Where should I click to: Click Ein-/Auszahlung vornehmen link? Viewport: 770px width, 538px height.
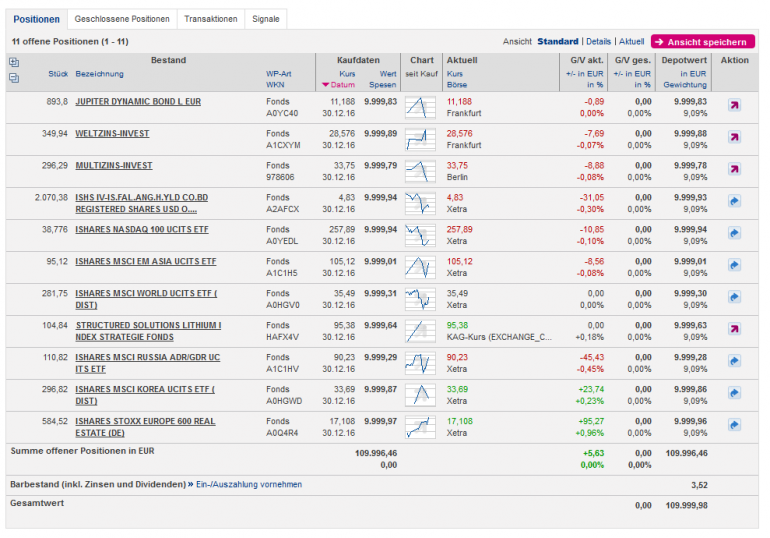click(x=248, y=484)
